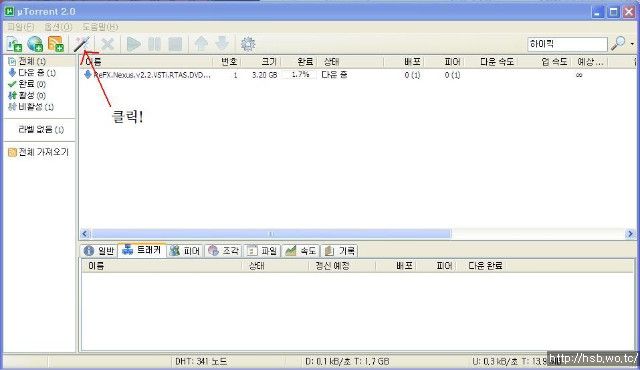Switch to the 피어 tab
640x370 pixels.
pyautogui.click(x=185, y=250)
